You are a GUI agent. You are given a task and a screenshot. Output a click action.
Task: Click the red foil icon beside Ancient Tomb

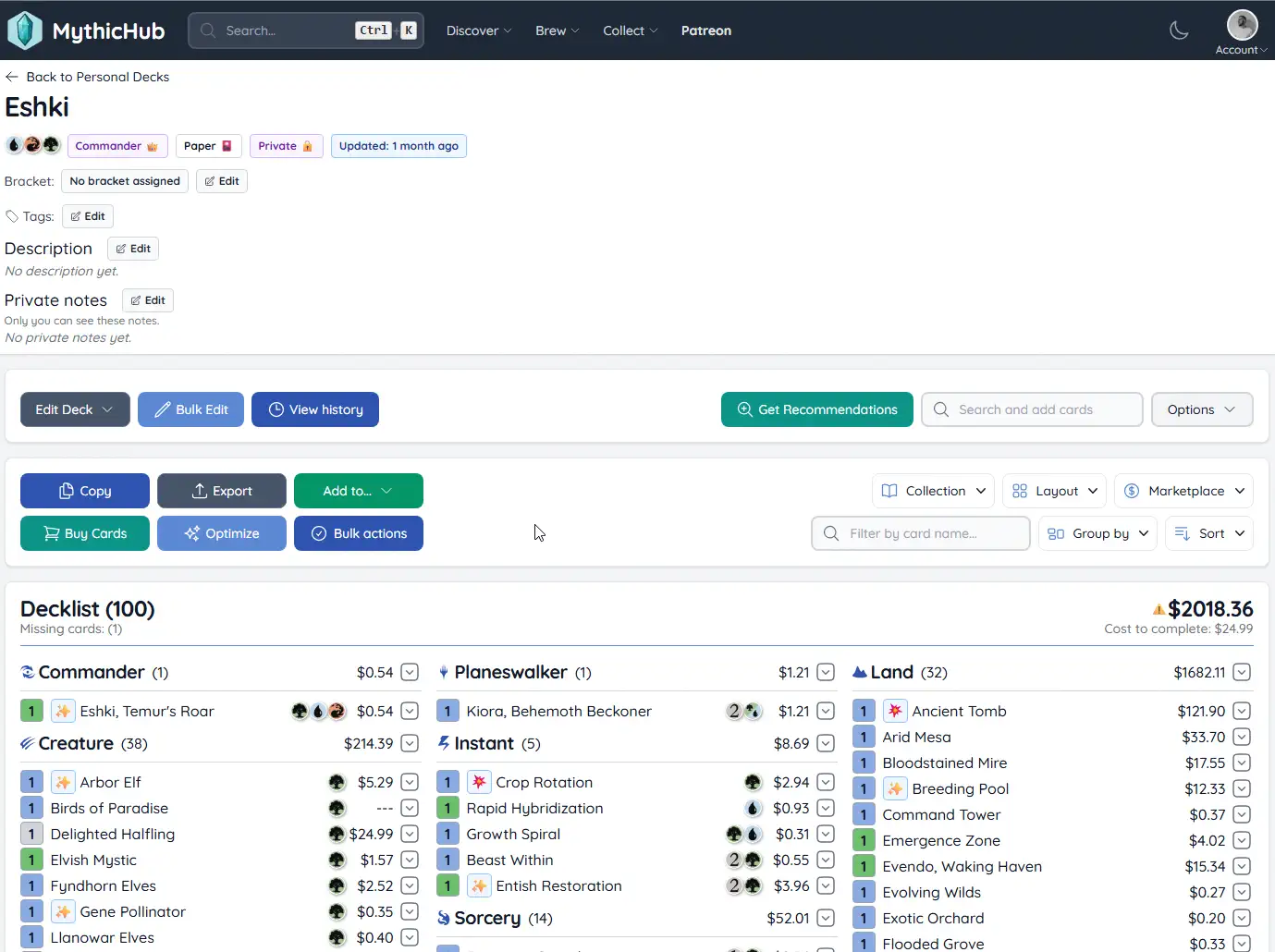click(x=895, y=711)
